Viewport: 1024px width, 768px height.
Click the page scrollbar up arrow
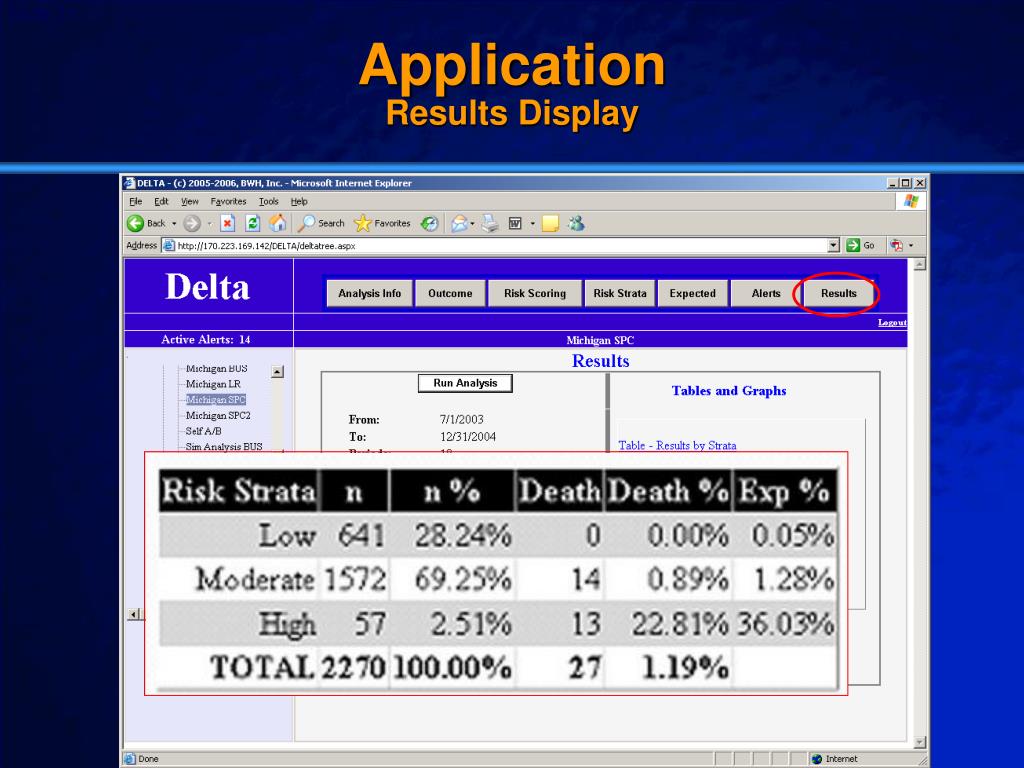pos(920,264)
